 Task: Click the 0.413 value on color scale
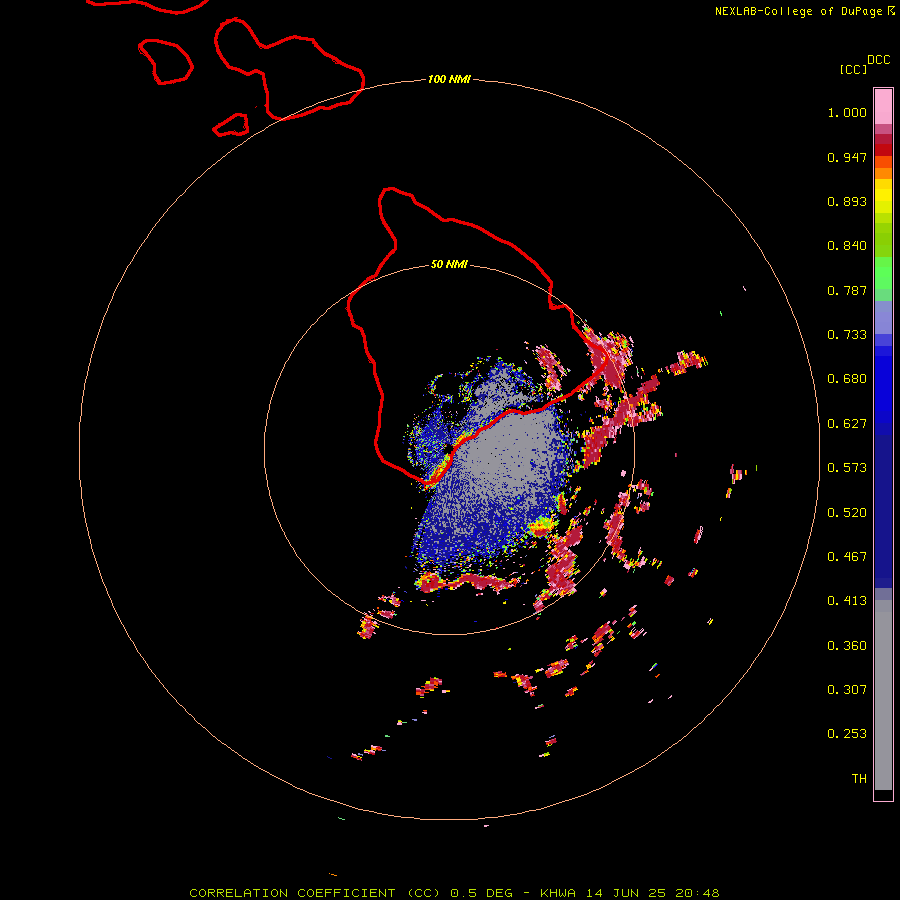[x=847, y=601]
